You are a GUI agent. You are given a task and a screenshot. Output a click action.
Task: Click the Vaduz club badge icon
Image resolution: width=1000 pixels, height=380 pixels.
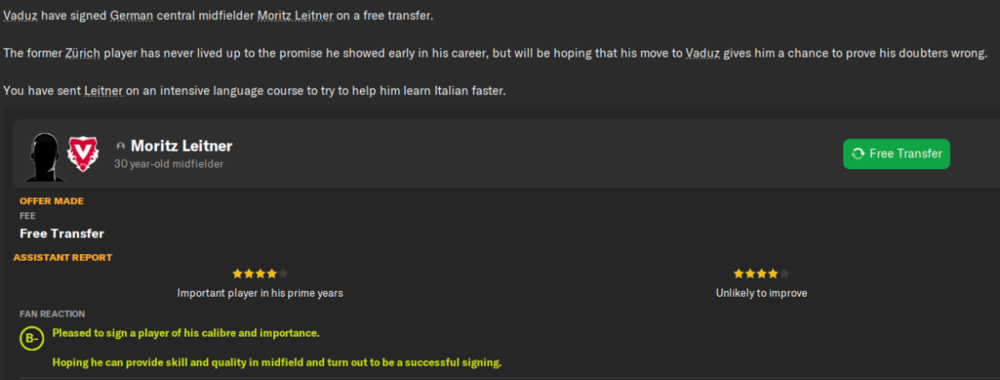[83, 154]
